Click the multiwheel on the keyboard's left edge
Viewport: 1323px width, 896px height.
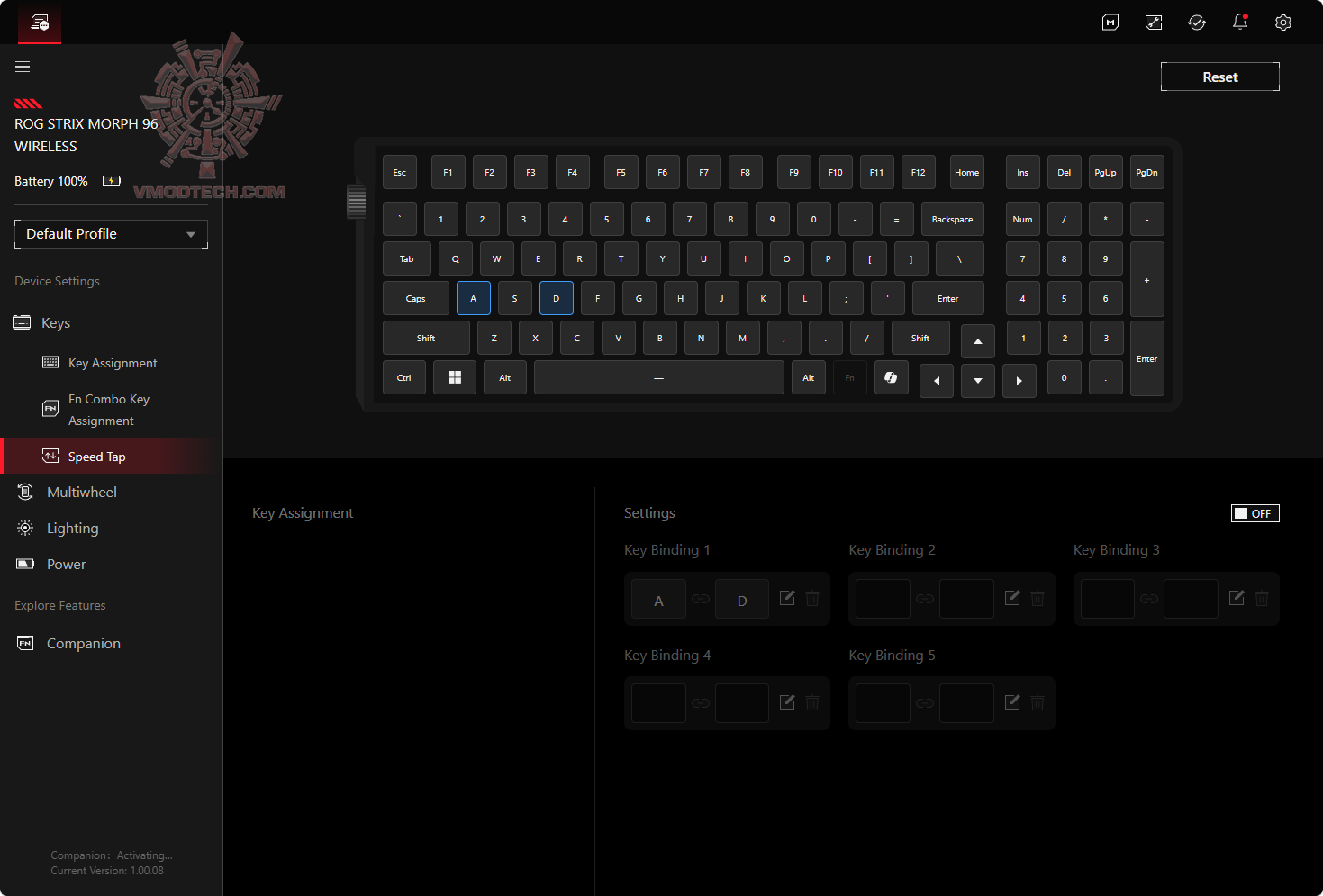[x=357, y=202]
